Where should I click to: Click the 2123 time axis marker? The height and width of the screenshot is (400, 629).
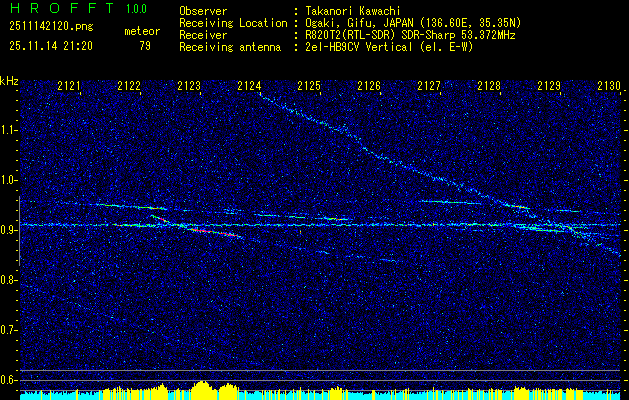pyautogui.click(x=189, y=86)
